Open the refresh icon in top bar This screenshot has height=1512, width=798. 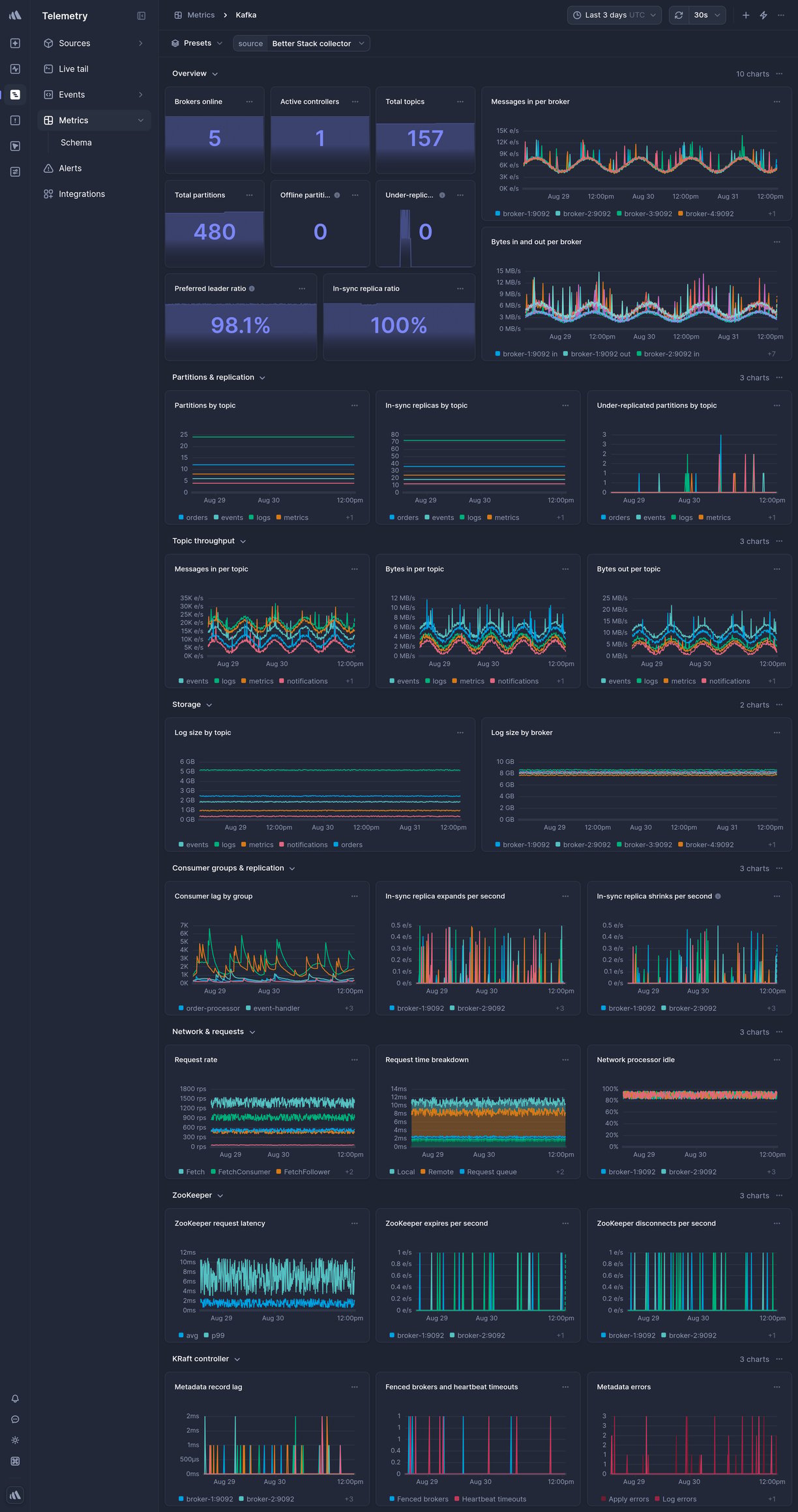tap(679, 15)
